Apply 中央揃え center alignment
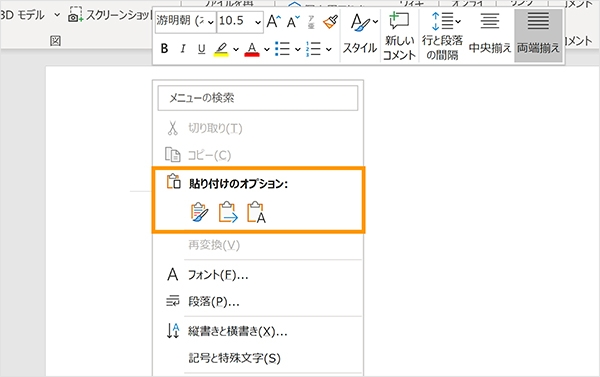 point(490,35)
